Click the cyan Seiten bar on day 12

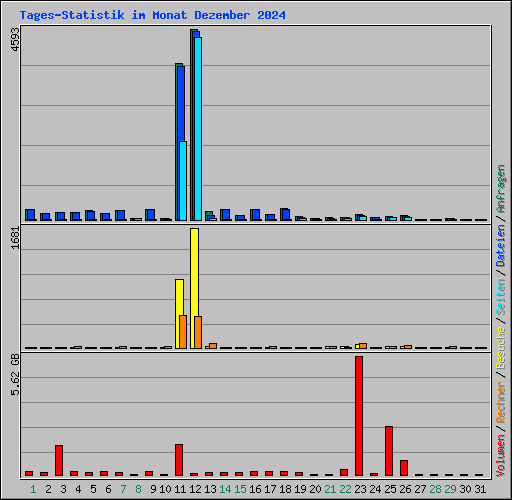point(198,129)
